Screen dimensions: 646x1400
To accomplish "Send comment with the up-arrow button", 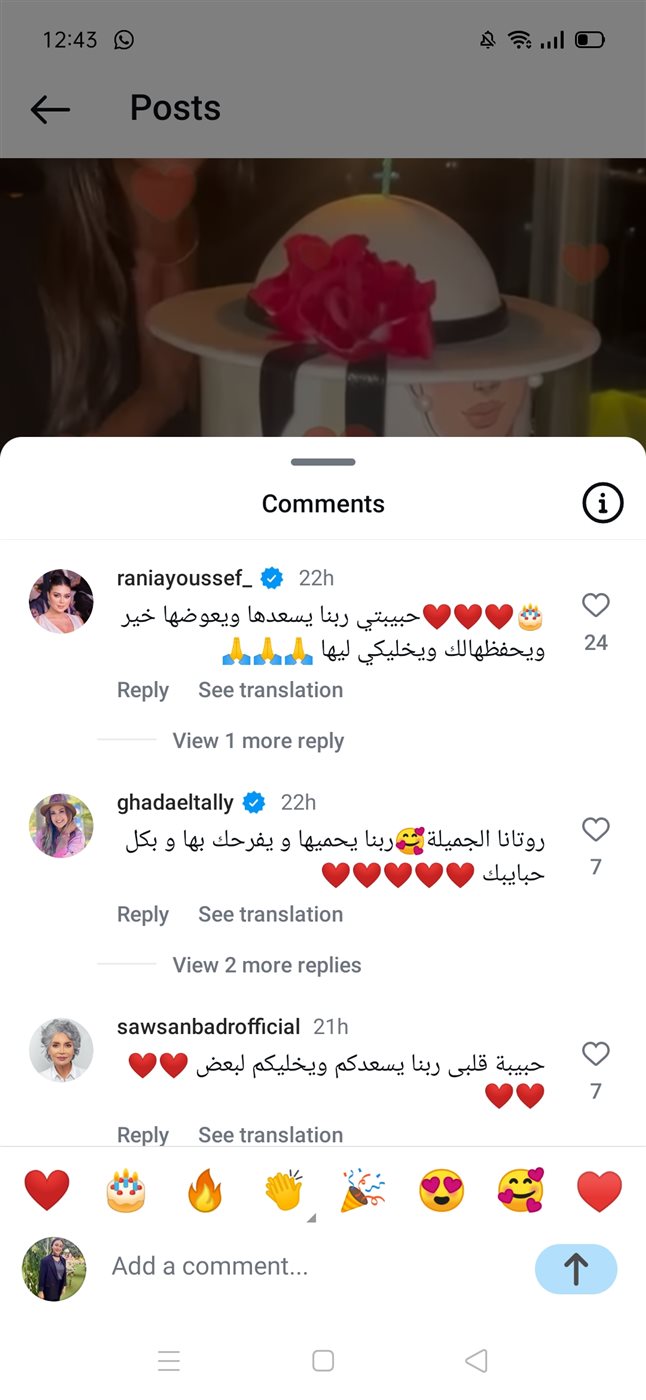I will tap(576, 1269).
